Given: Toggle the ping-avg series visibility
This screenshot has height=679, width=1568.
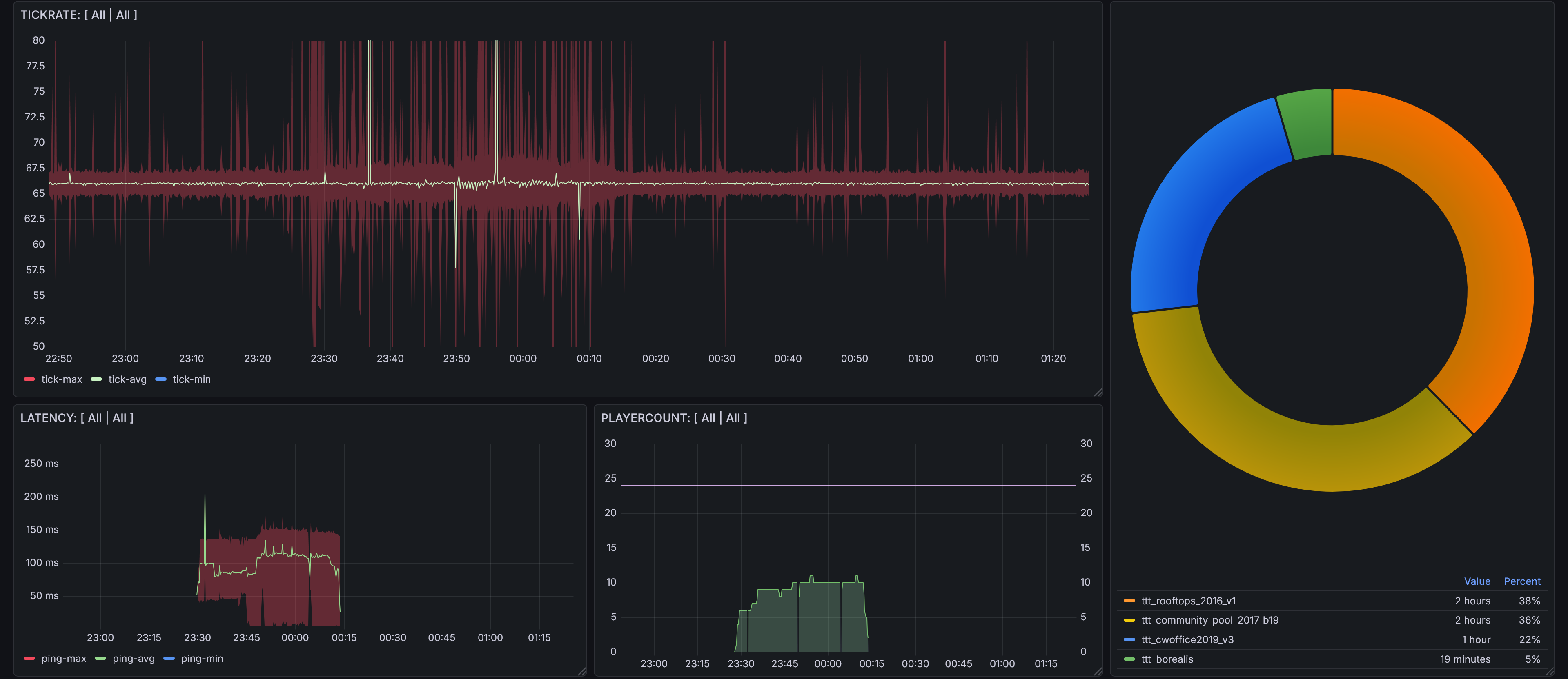Looking at the screenshot, I should (x=133, y=659).
